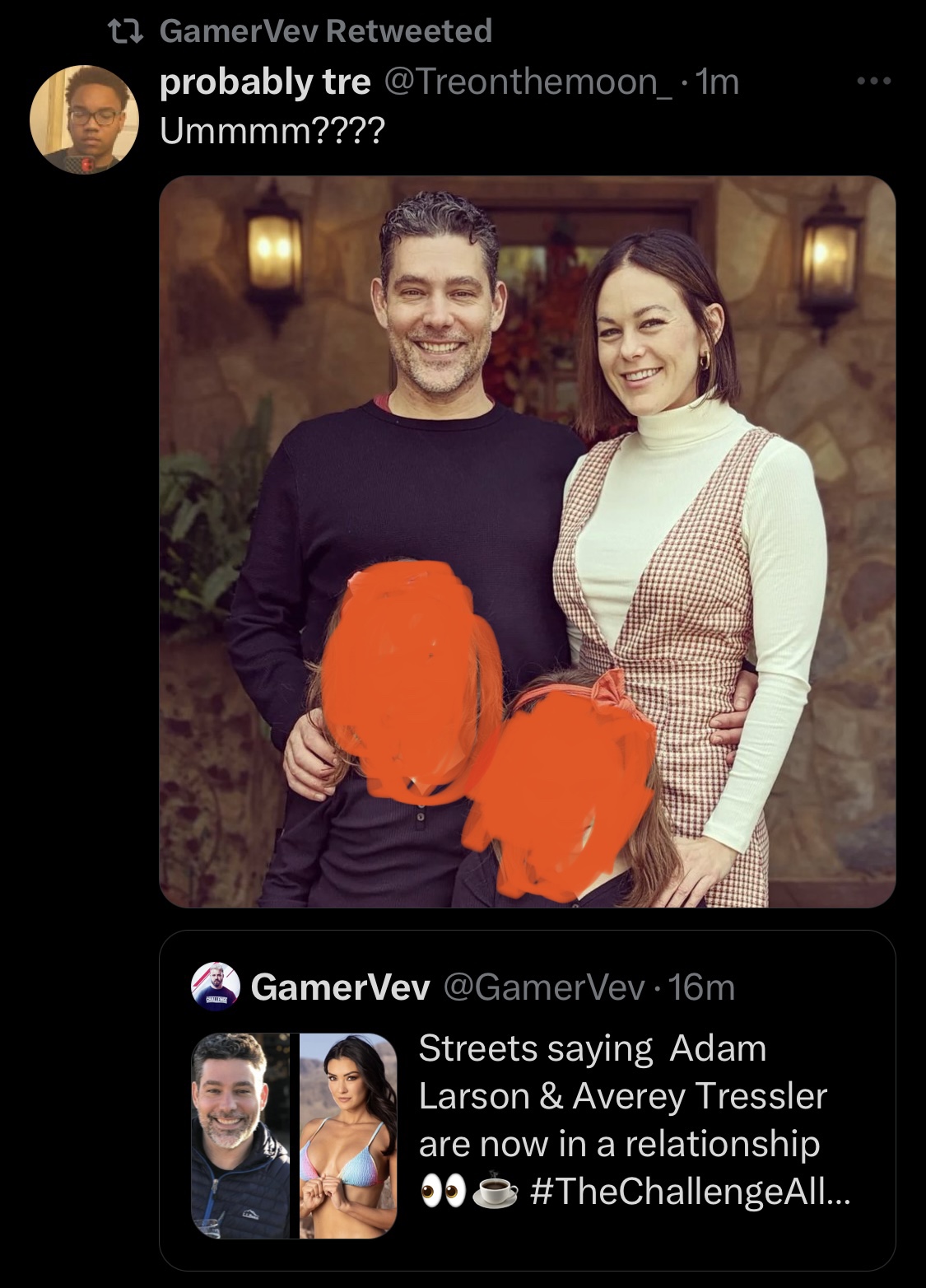Click the #TheChallengeAll hashtag
The width and height of the screenshot is (926, 1288).
point(691,1192)
